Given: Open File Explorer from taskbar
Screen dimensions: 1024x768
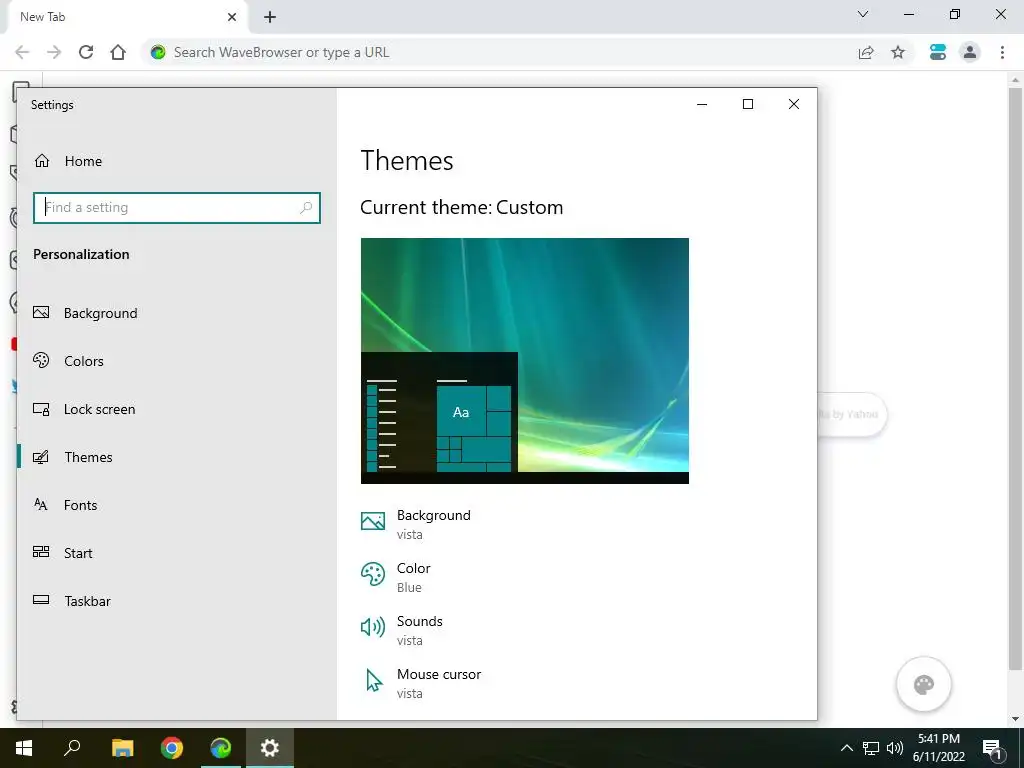Looking at the screenshot, I should click(122, 748).
